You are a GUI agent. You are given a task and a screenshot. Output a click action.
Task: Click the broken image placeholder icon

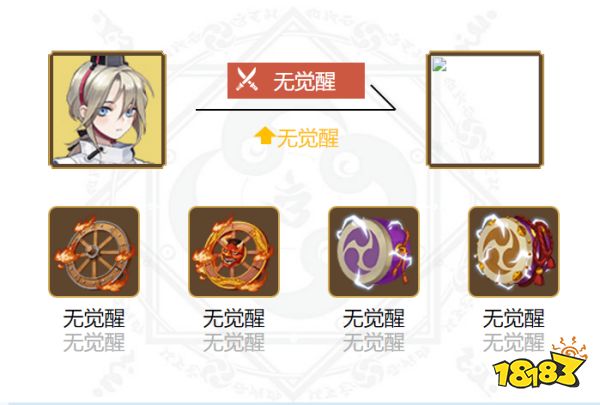coord(439,64)
